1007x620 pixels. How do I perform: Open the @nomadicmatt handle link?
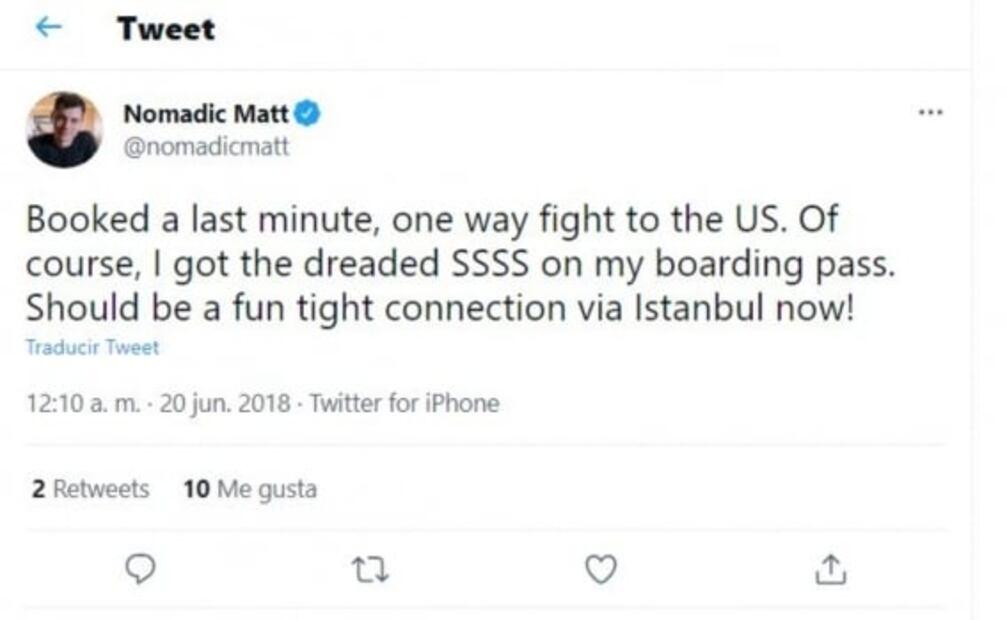pos(206,146)
